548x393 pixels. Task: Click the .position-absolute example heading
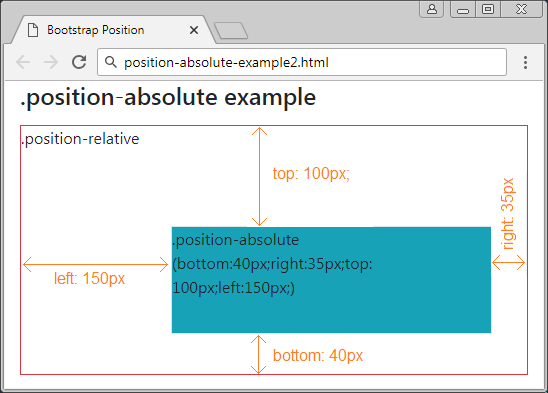click(x=168, y=97)
